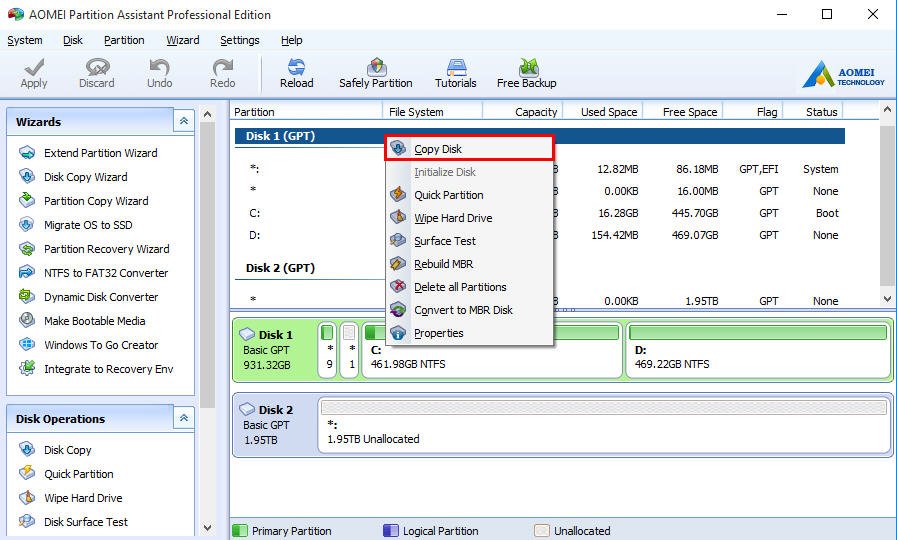Collapse the Disk Operations panel

tap(184, 418)
